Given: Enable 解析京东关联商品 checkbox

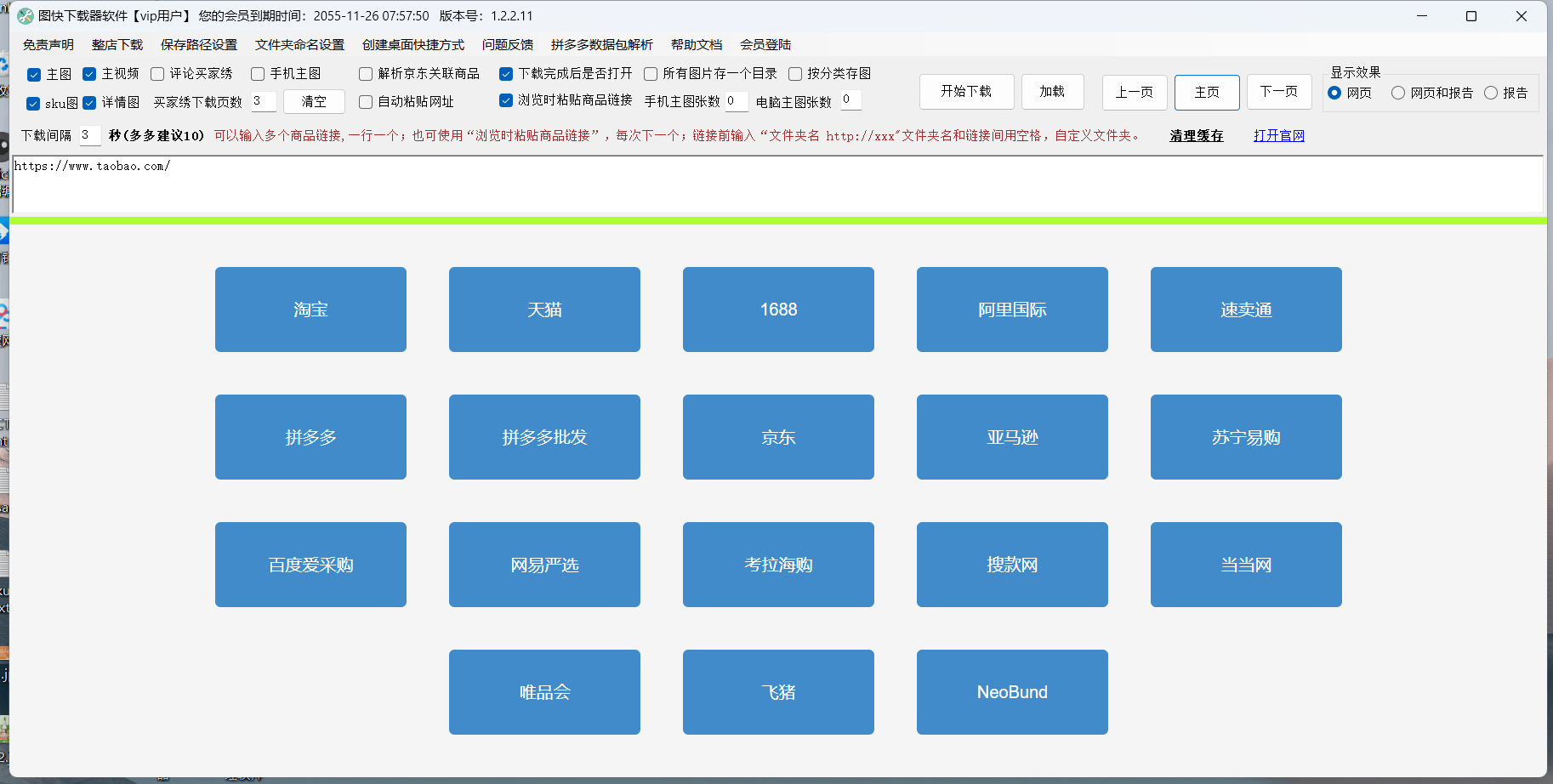Looking at the screenshot, I should click(x=366, y=74).
